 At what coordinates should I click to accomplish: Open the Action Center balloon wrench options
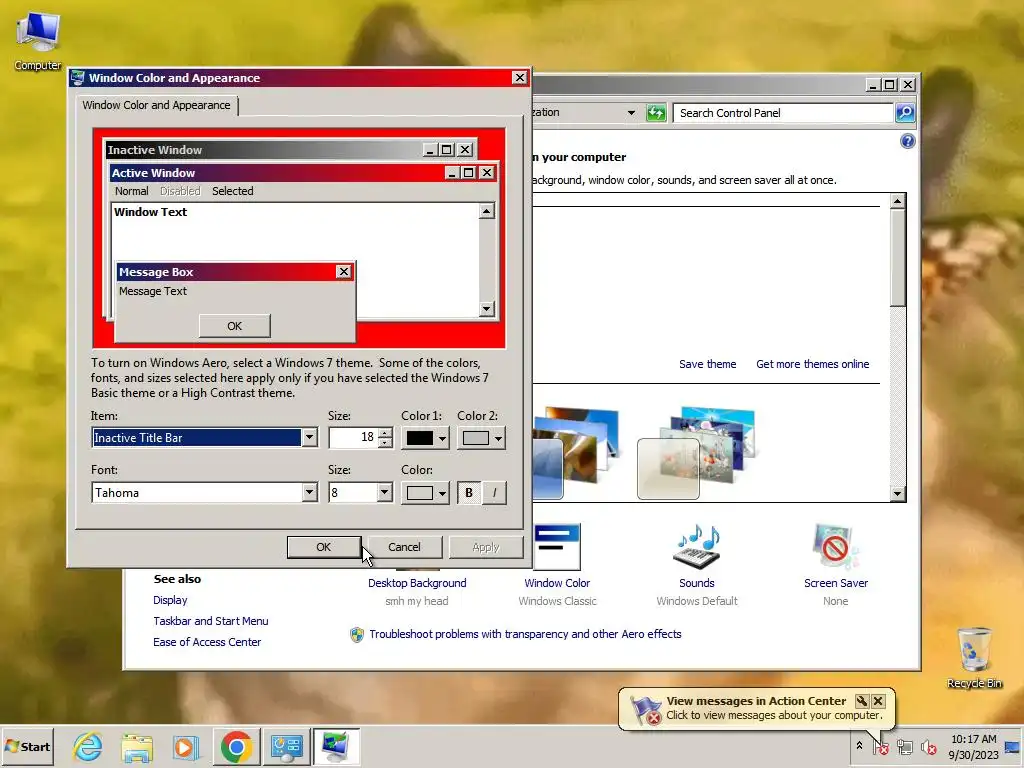tap(861, 701)
